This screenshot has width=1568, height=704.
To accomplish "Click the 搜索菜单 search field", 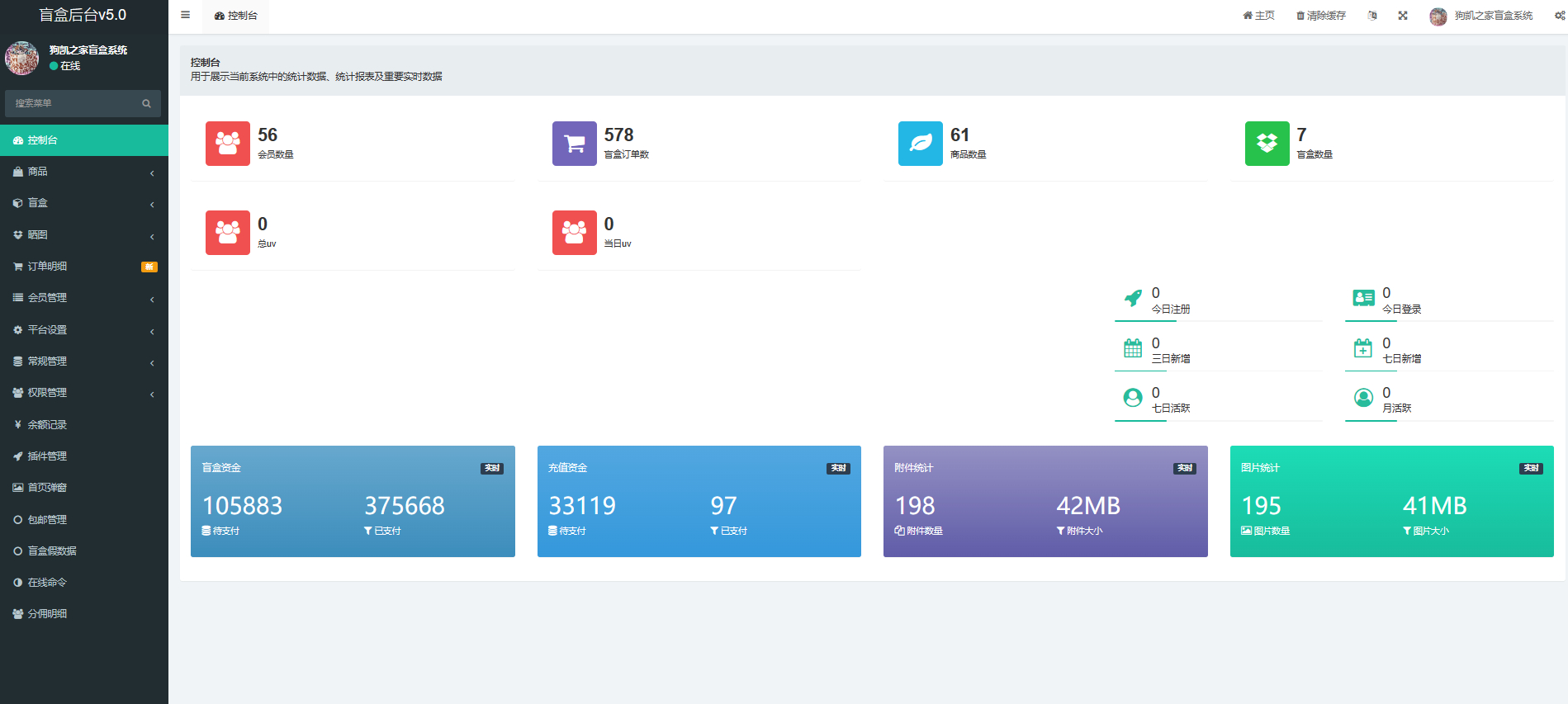I will tap(76, 103).
